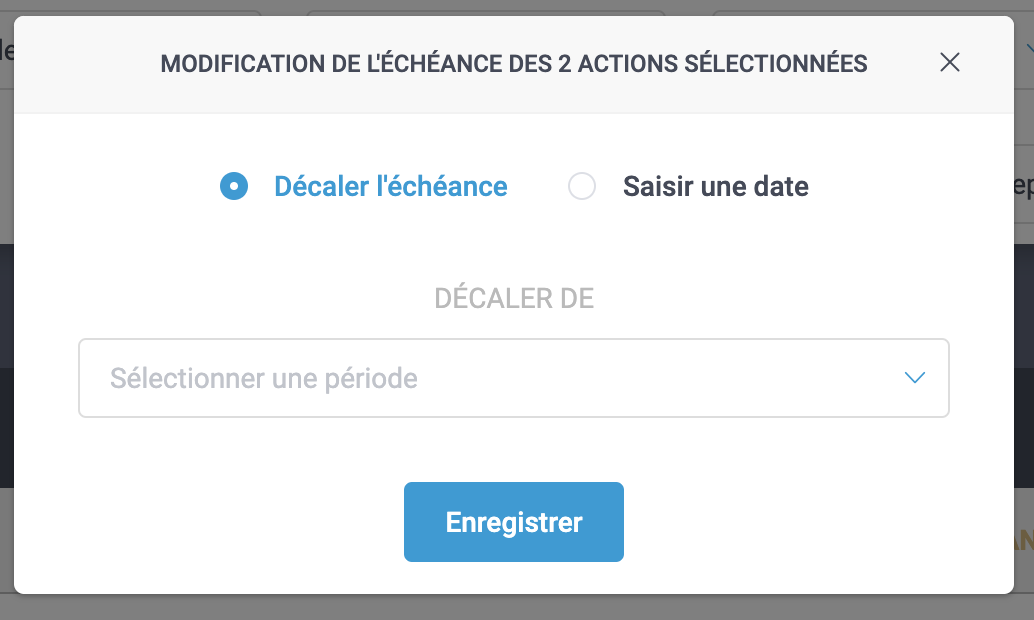Screen dimensions: 1034x620
Task: Select the "Décaler l'échéance" radio button
Action: tap(233, 186)
